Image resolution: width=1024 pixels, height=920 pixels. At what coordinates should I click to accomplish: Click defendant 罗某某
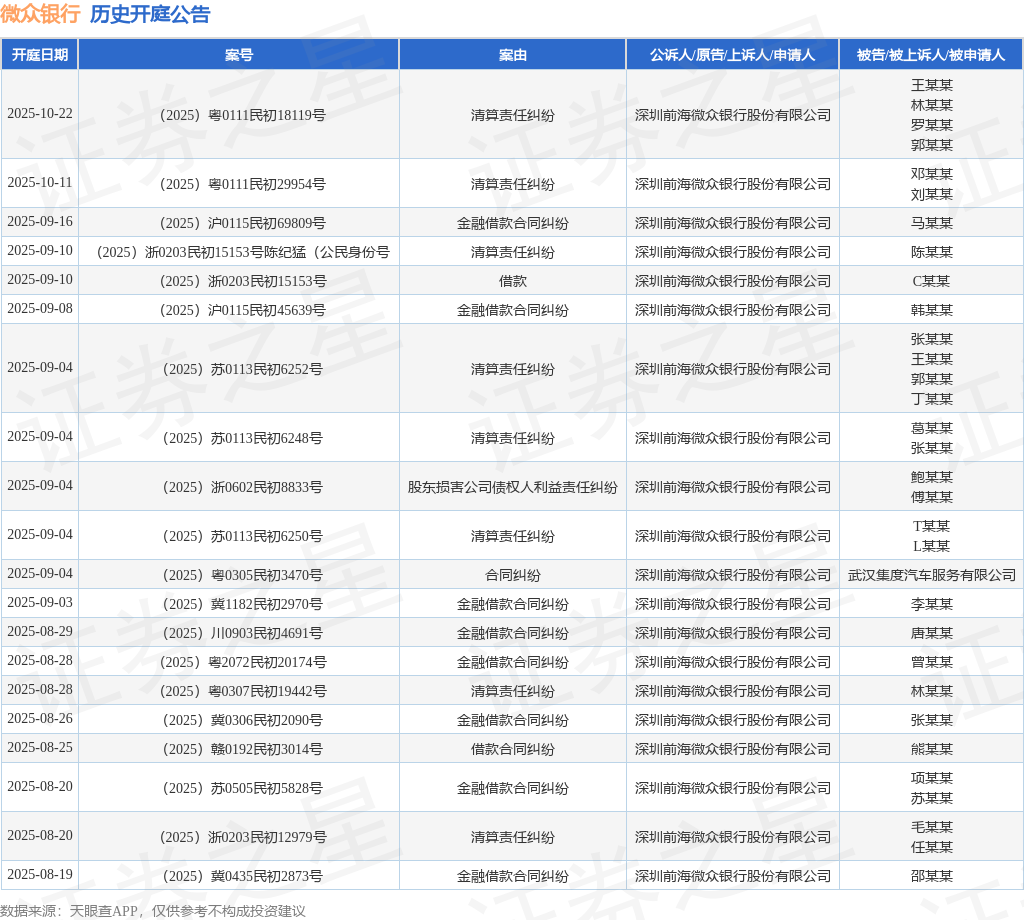pyautogui.click(x=931, y=125)
